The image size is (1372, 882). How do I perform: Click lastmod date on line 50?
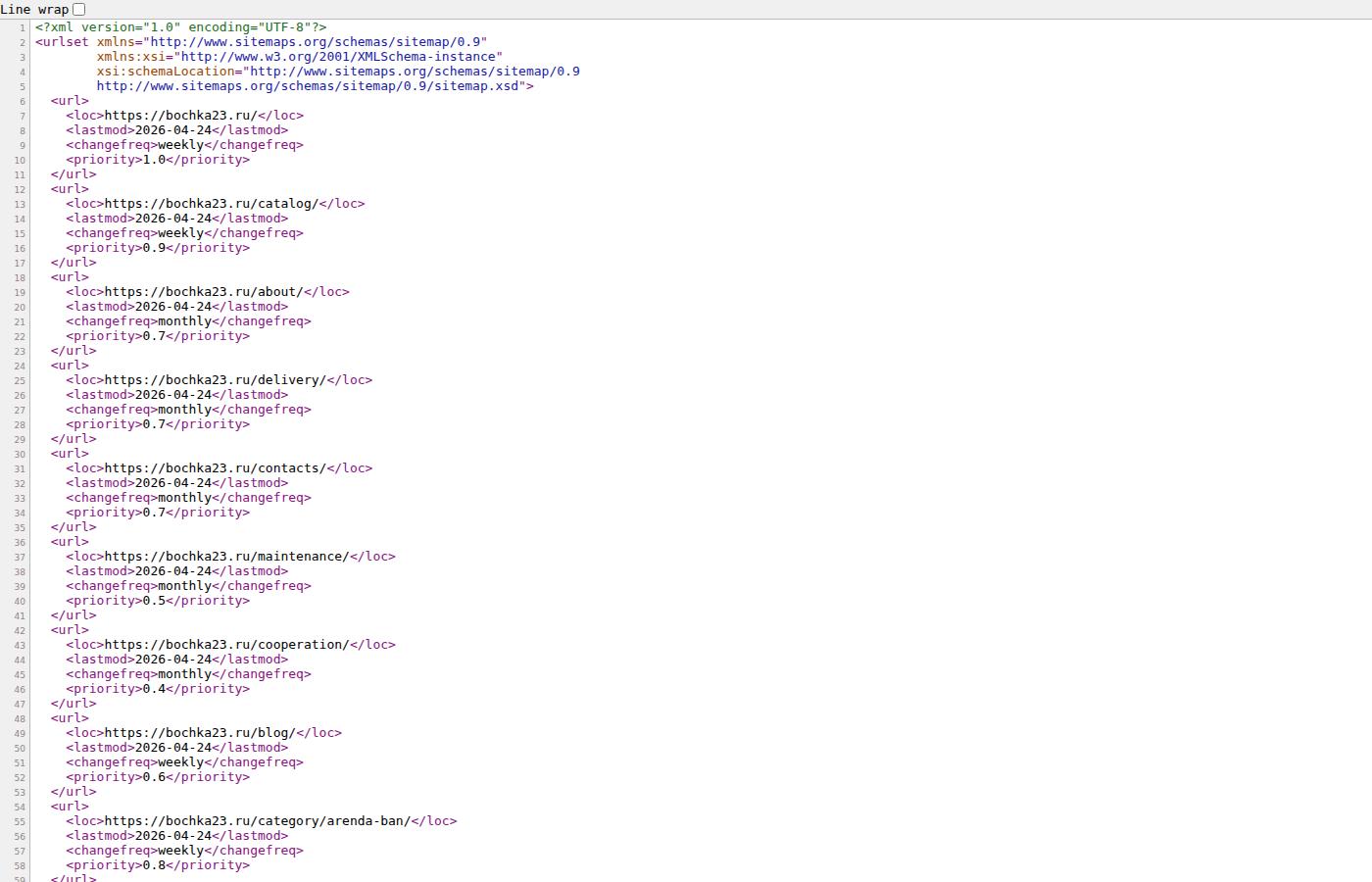[173, 748]
